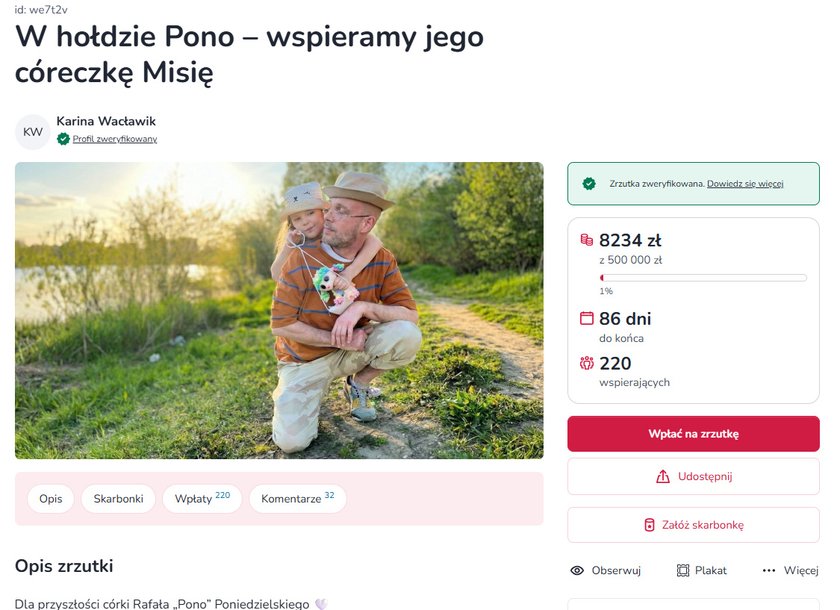Image resolution: width=840 pixels, height=610 pixels.
Task: Expand the Więcej three-dots menu
Action: coord(769,570)
